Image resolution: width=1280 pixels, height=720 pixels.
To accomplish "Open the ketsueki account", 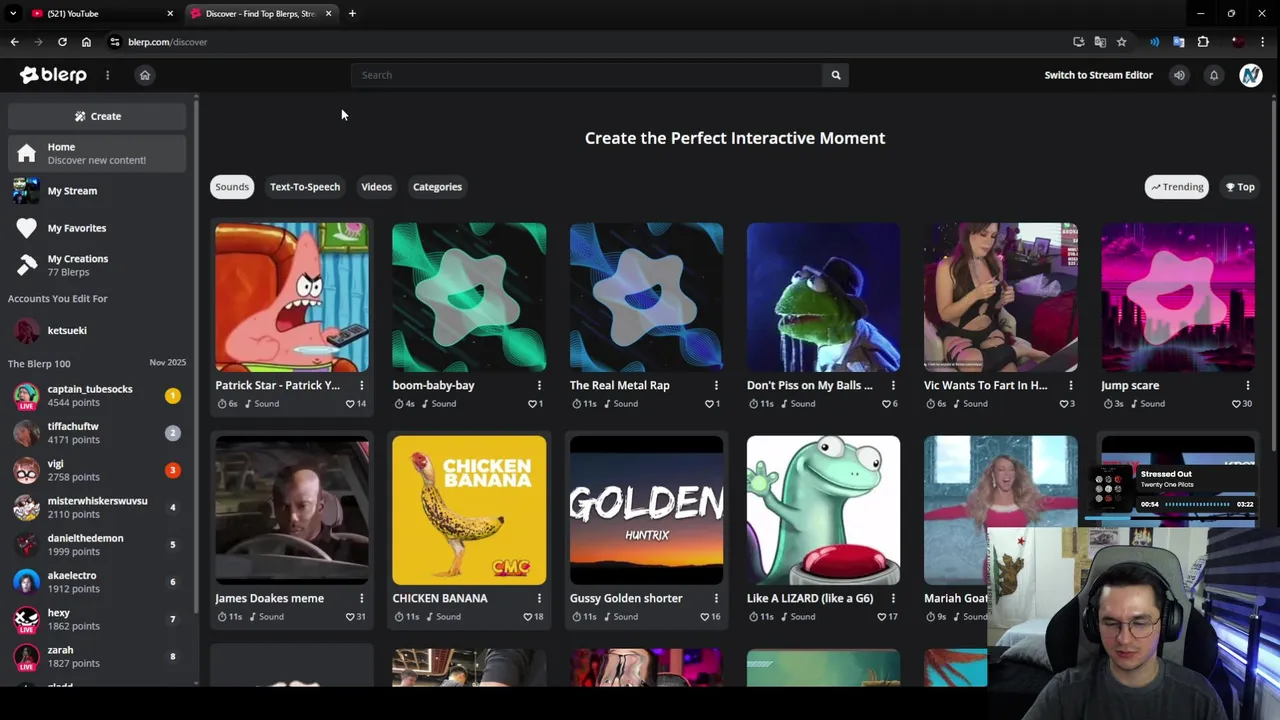I will [x=97, y=330].
